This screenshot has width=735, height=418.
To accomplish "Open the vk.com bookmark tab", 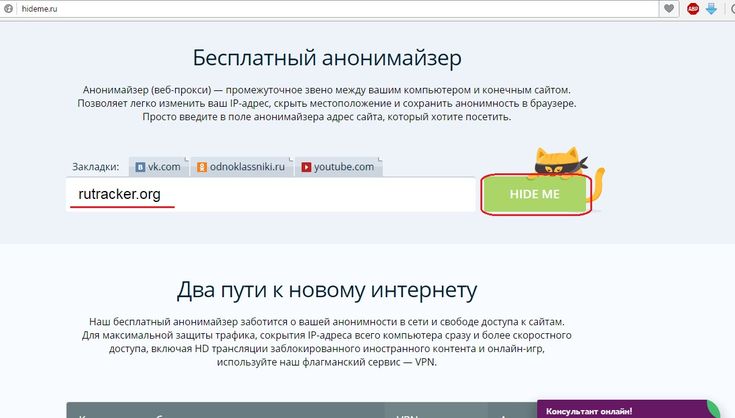I will (158, 167).
